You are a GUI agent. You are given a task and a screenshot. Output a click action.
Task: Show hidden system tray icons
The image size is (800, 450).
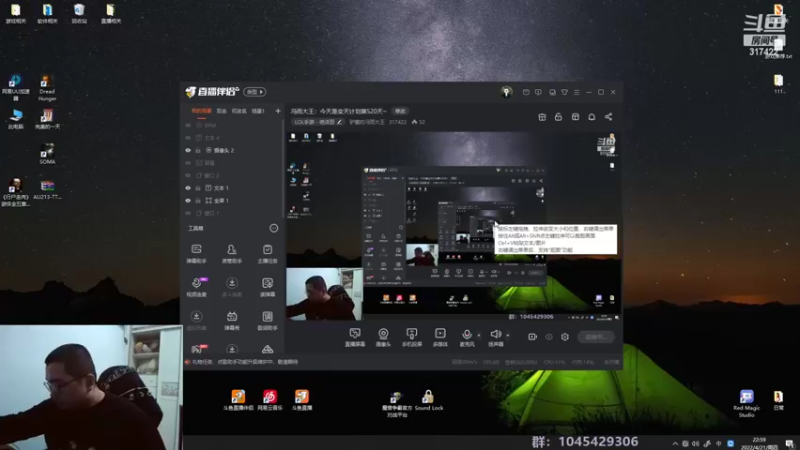674,443
